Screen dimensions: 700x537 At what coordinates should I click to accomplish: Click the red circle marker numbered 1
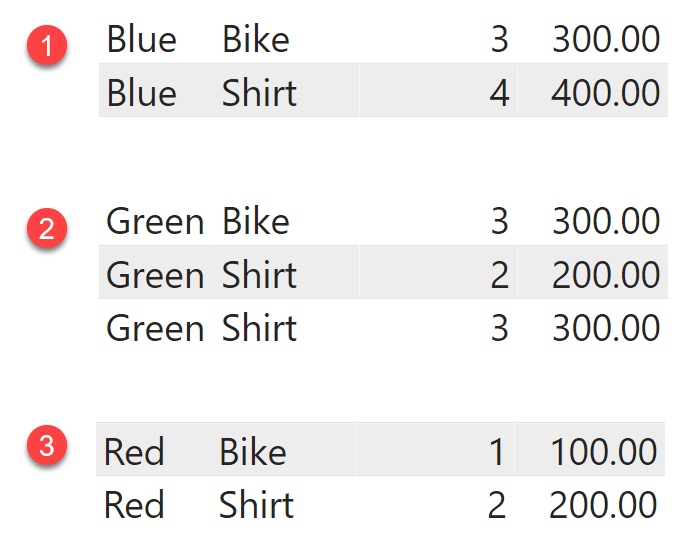point(47,45)
